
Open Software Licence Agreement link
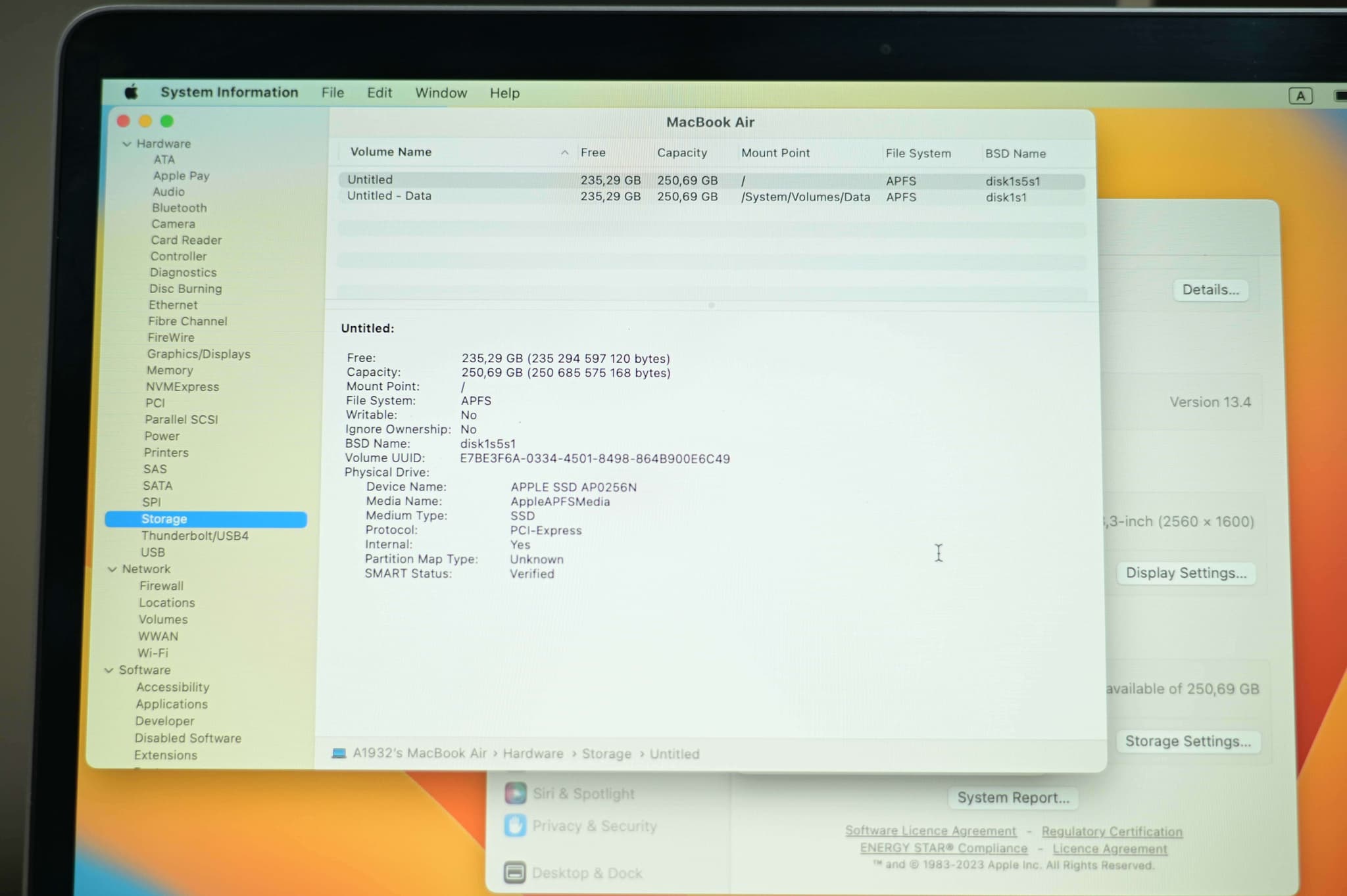point(931,831)
